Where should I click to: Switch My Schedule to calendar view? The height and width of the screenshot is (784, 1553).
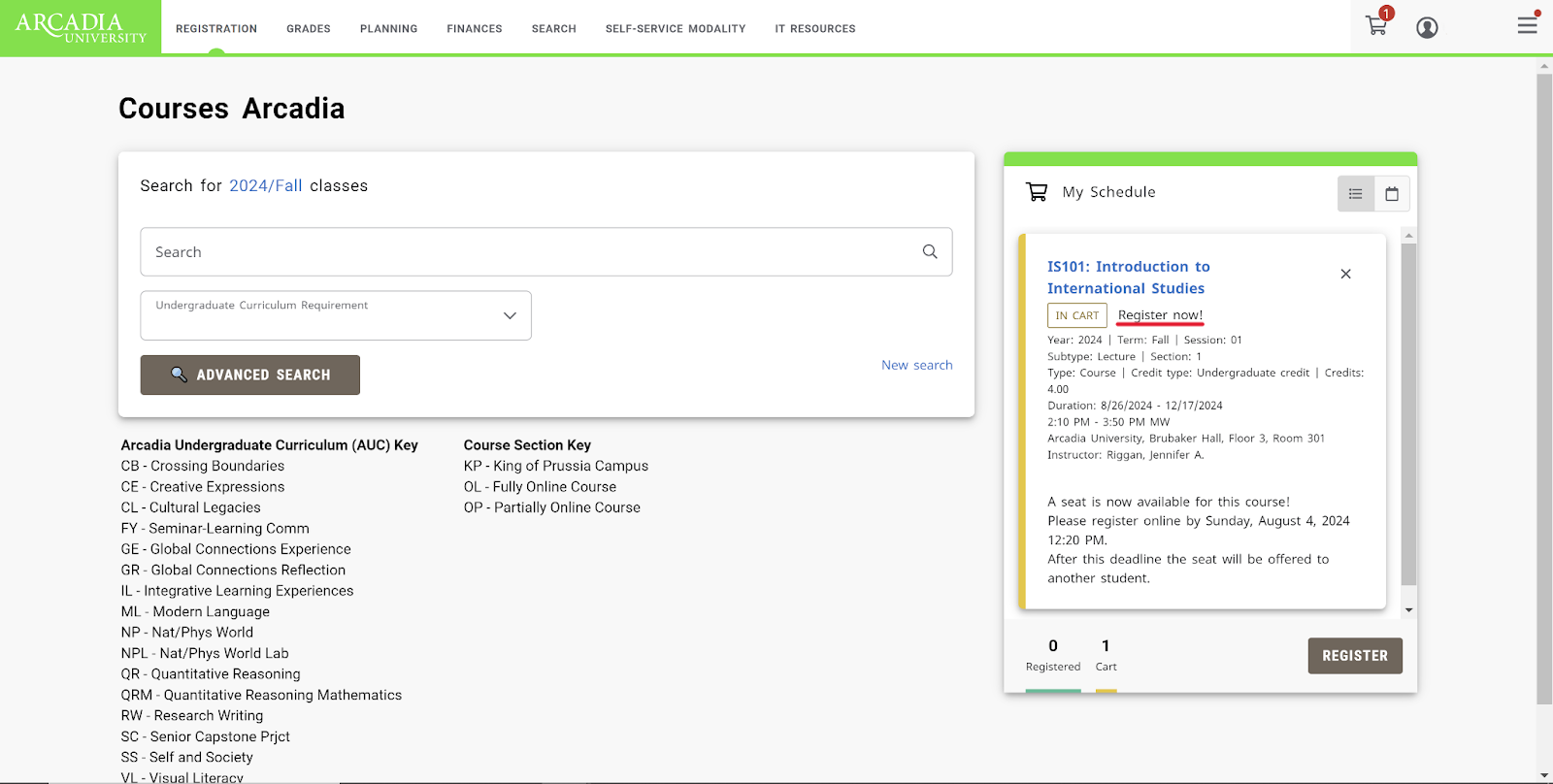point(1392,194)
